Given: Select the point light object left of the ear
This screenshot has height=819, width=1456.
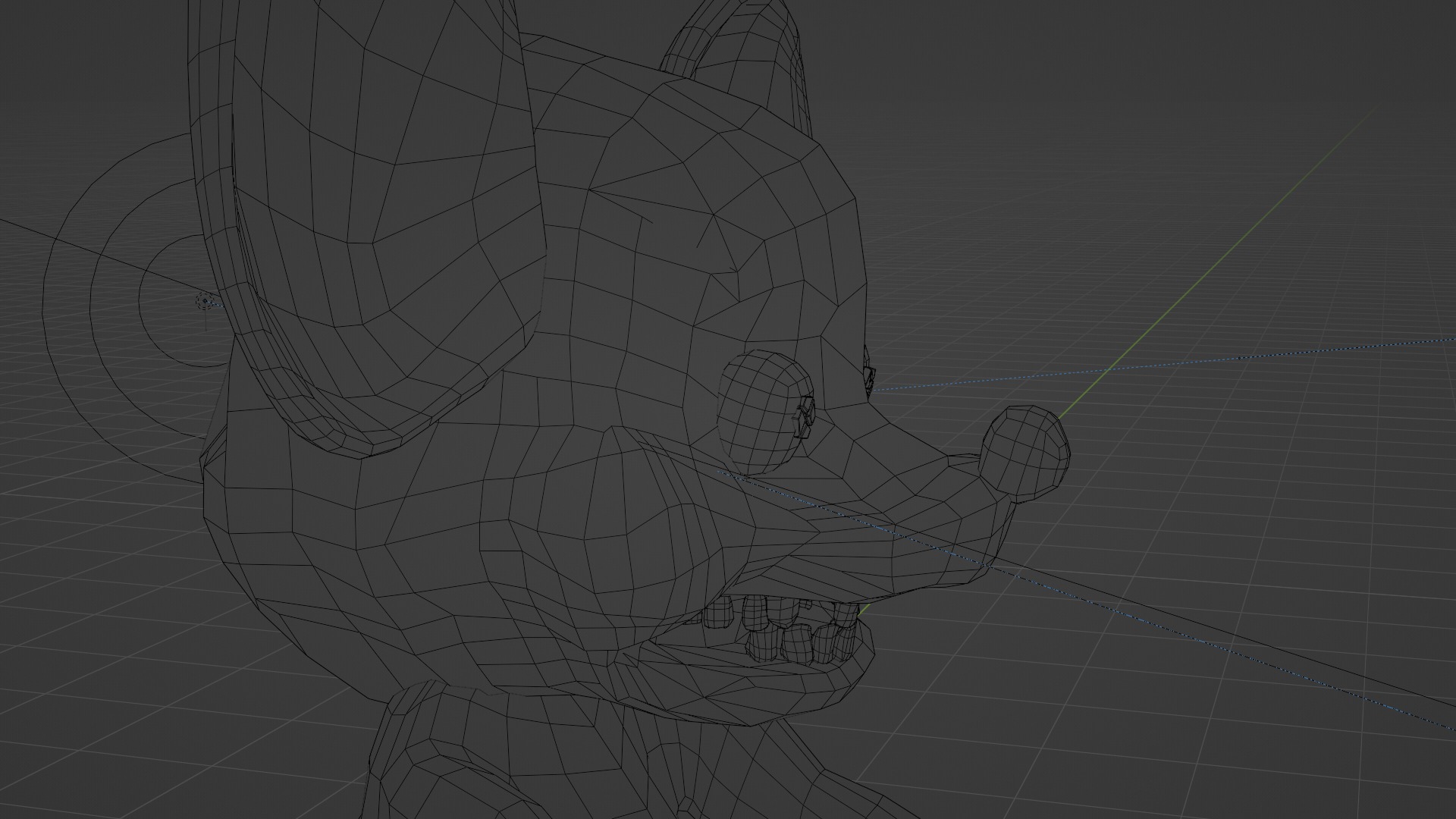Looking at the screenshot, I should click(205, 301).
